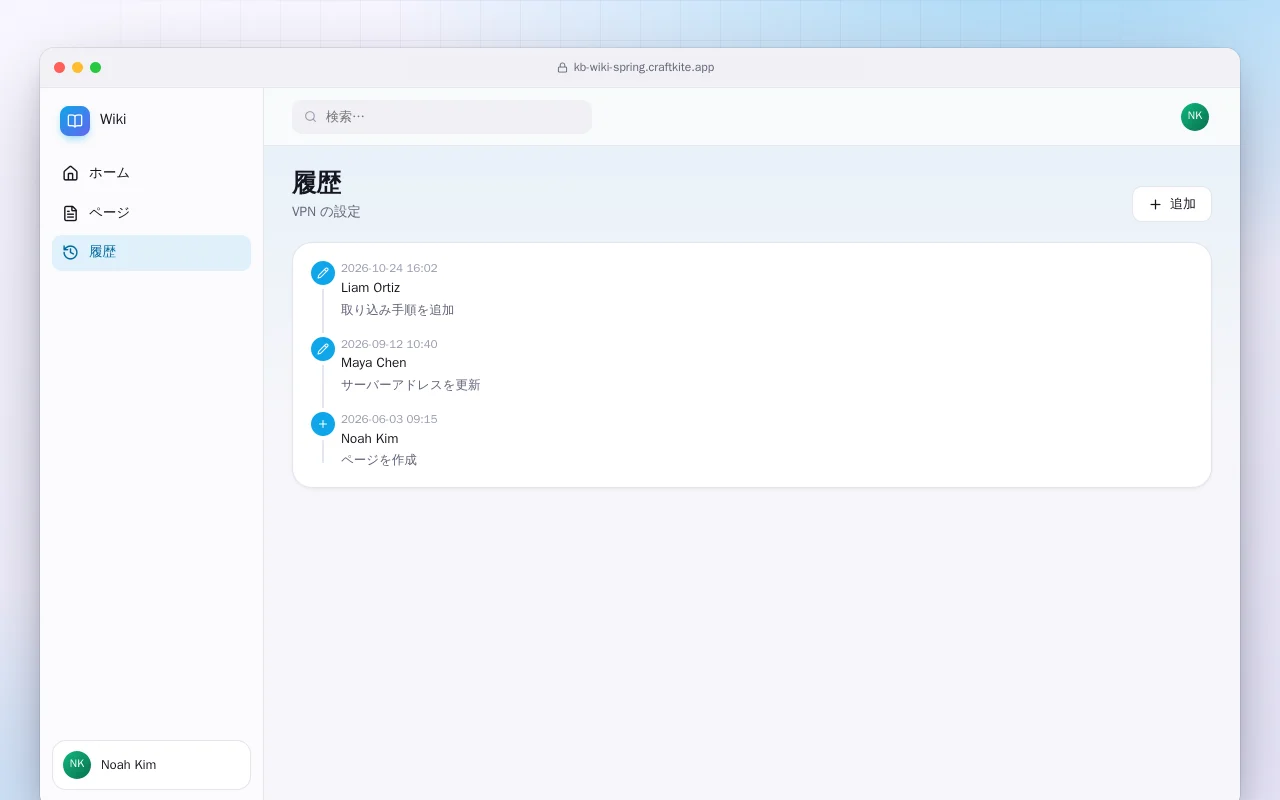This screenshot has height=800, width=1280.
Task: Click the document icon beside ページ
Action: pyautogui.click(x=70, y=213)
